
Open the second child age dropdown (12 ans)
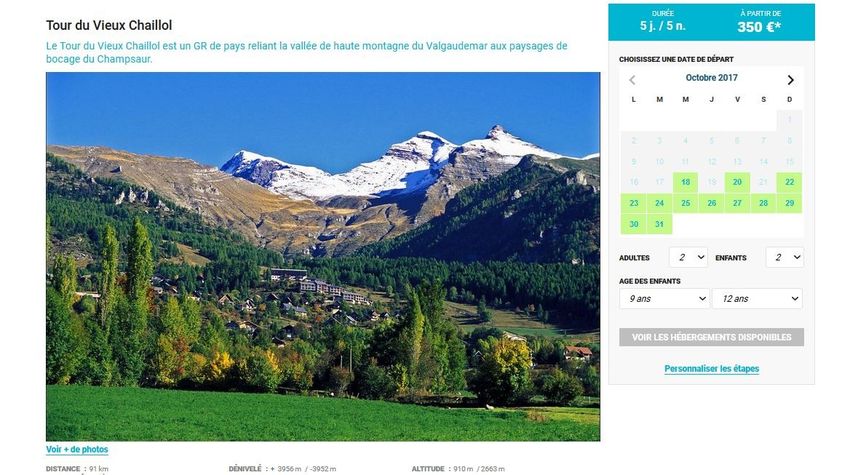click(757, 299)
